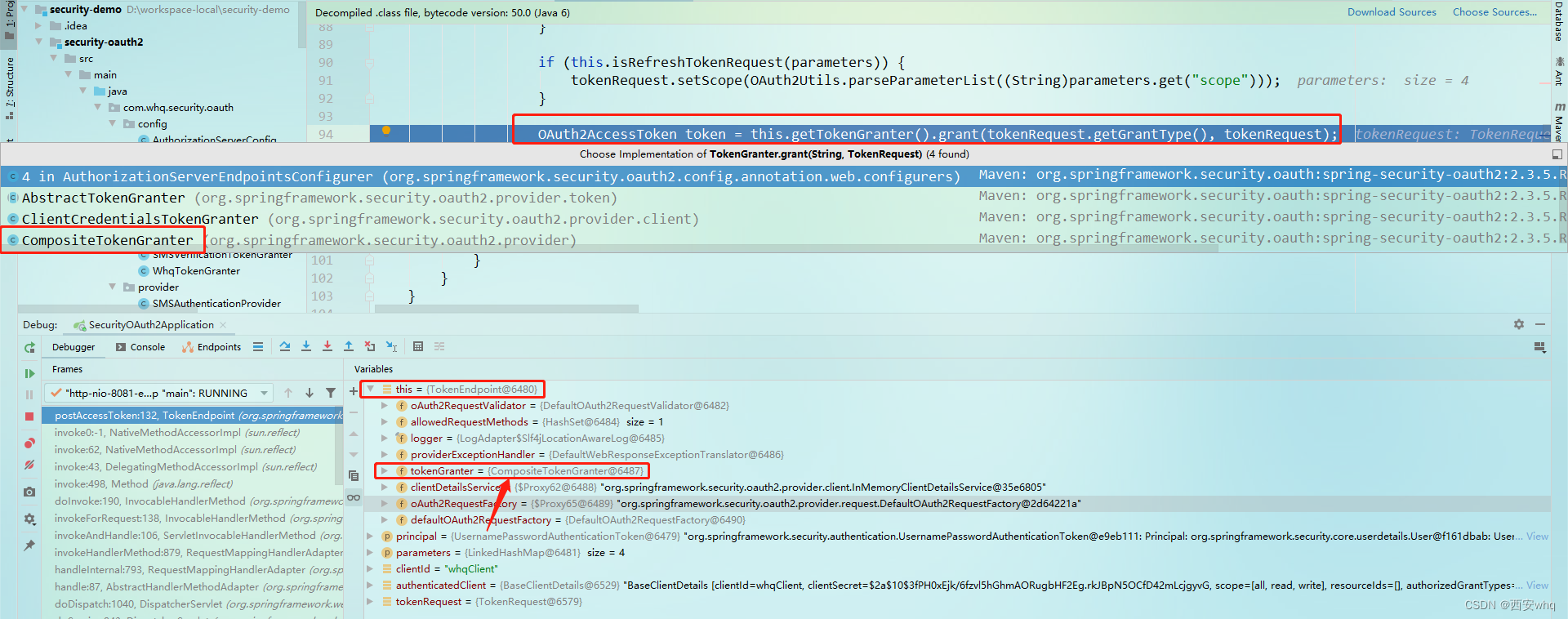
Task: View full principal value link
Action: coord(1538,537)
